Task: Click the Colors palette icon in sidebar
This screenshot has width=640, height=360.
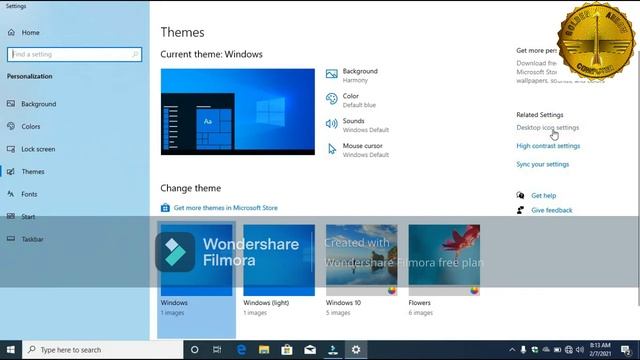Action: coord(11,126)
